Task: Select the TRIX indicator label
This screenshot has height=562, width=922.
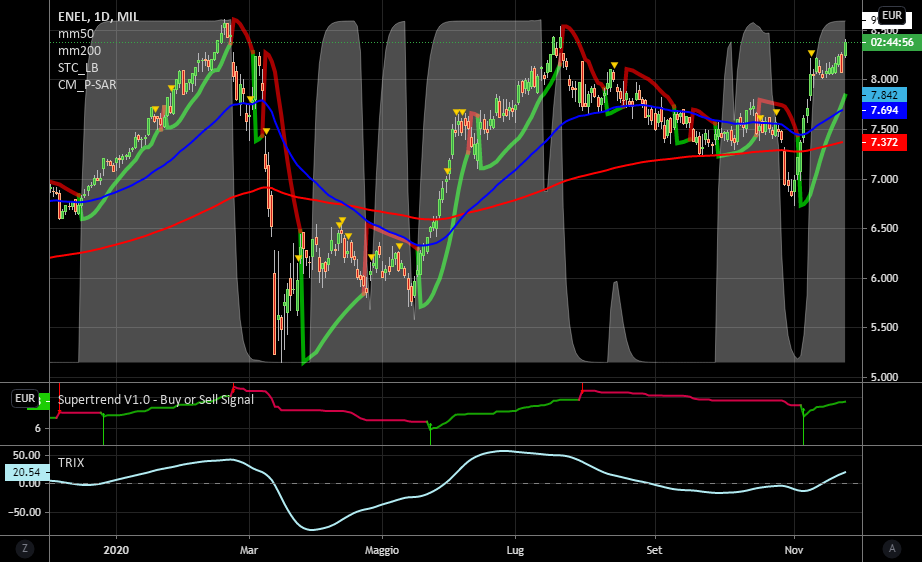Action: (71, 463)
